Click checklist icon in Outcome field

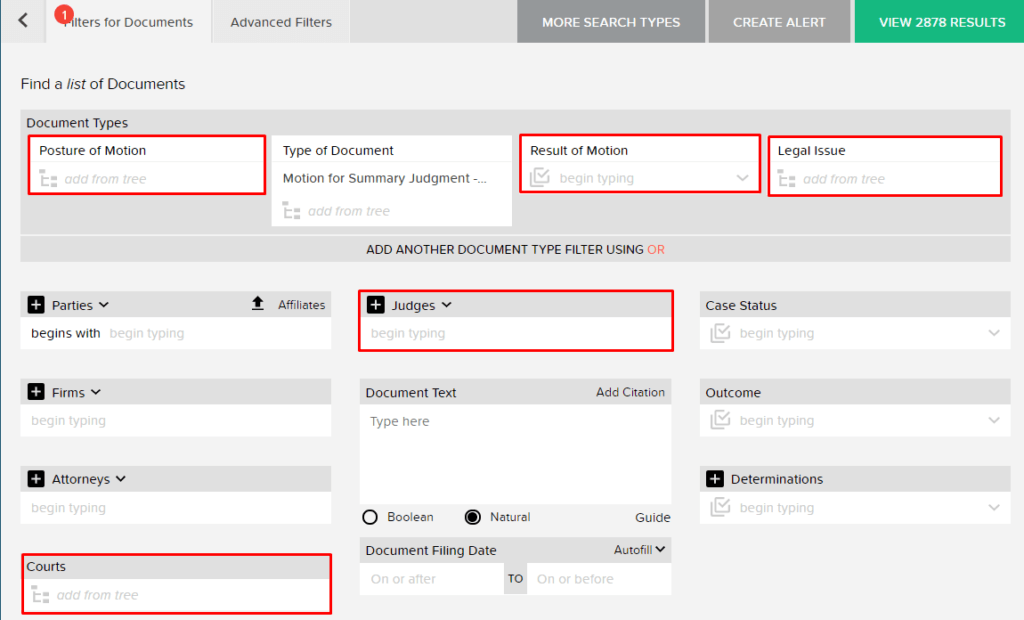pos(720,419)
